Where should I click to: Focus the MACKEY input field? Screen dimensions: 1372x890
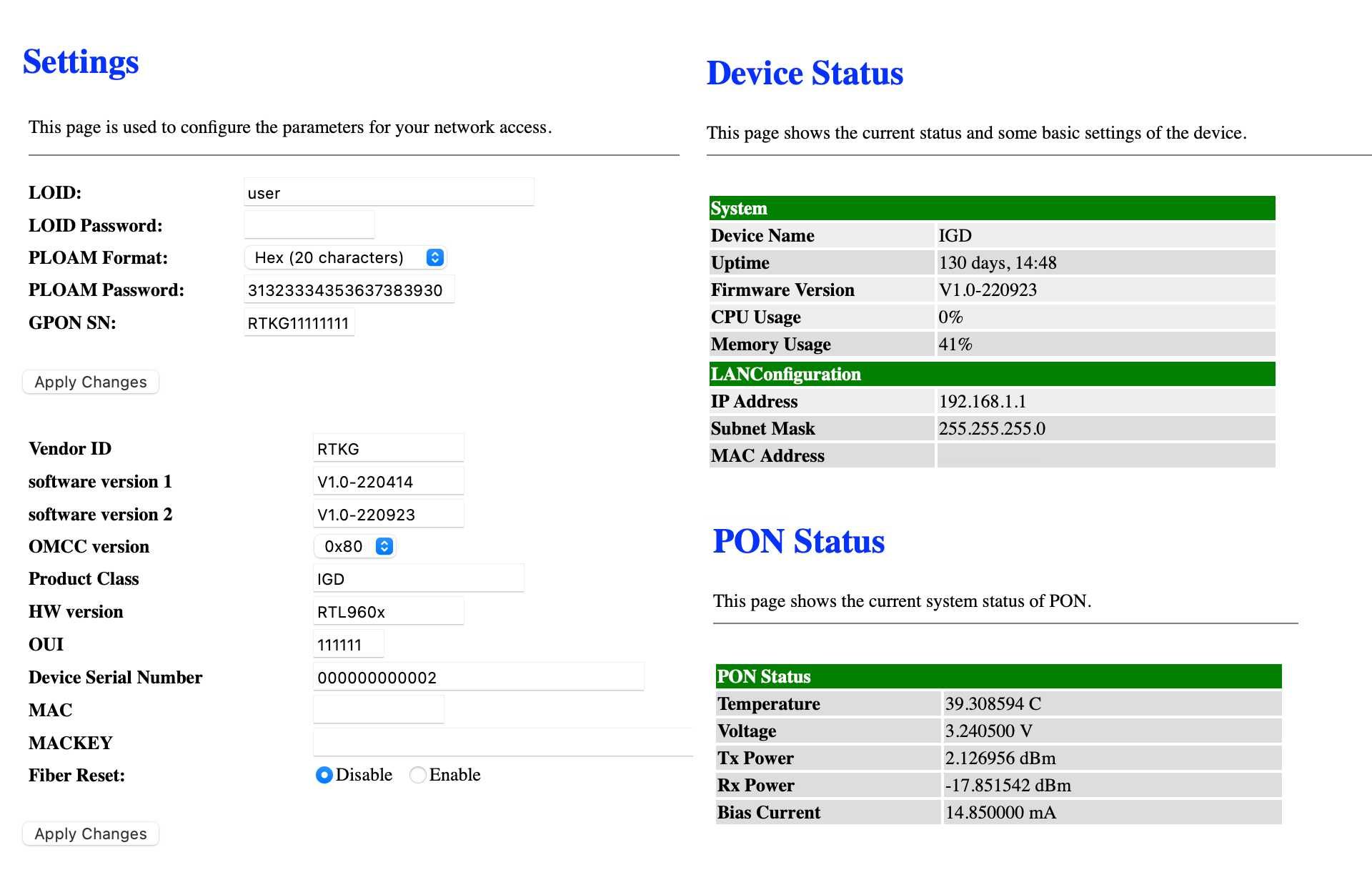[x=503, y=742]
